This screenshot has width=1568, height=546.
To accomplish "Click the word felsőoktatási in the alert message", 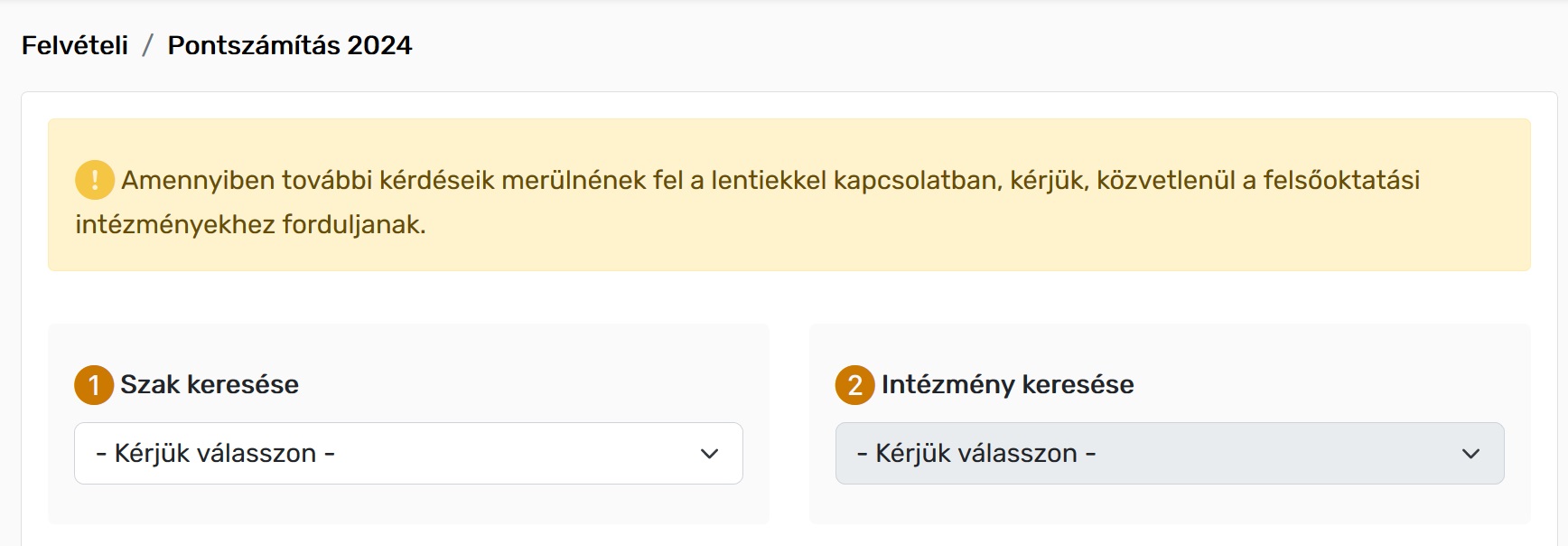I will (x=1341, y=180).
